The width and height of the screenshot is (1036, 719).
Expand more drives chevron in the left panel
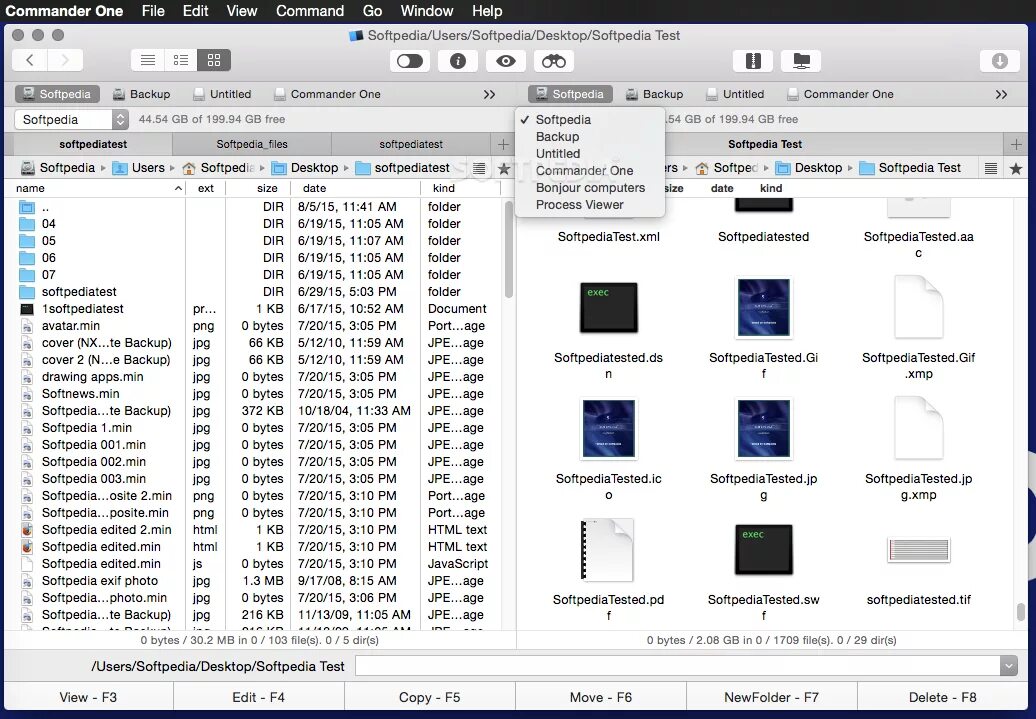click(x=489, y=95)
